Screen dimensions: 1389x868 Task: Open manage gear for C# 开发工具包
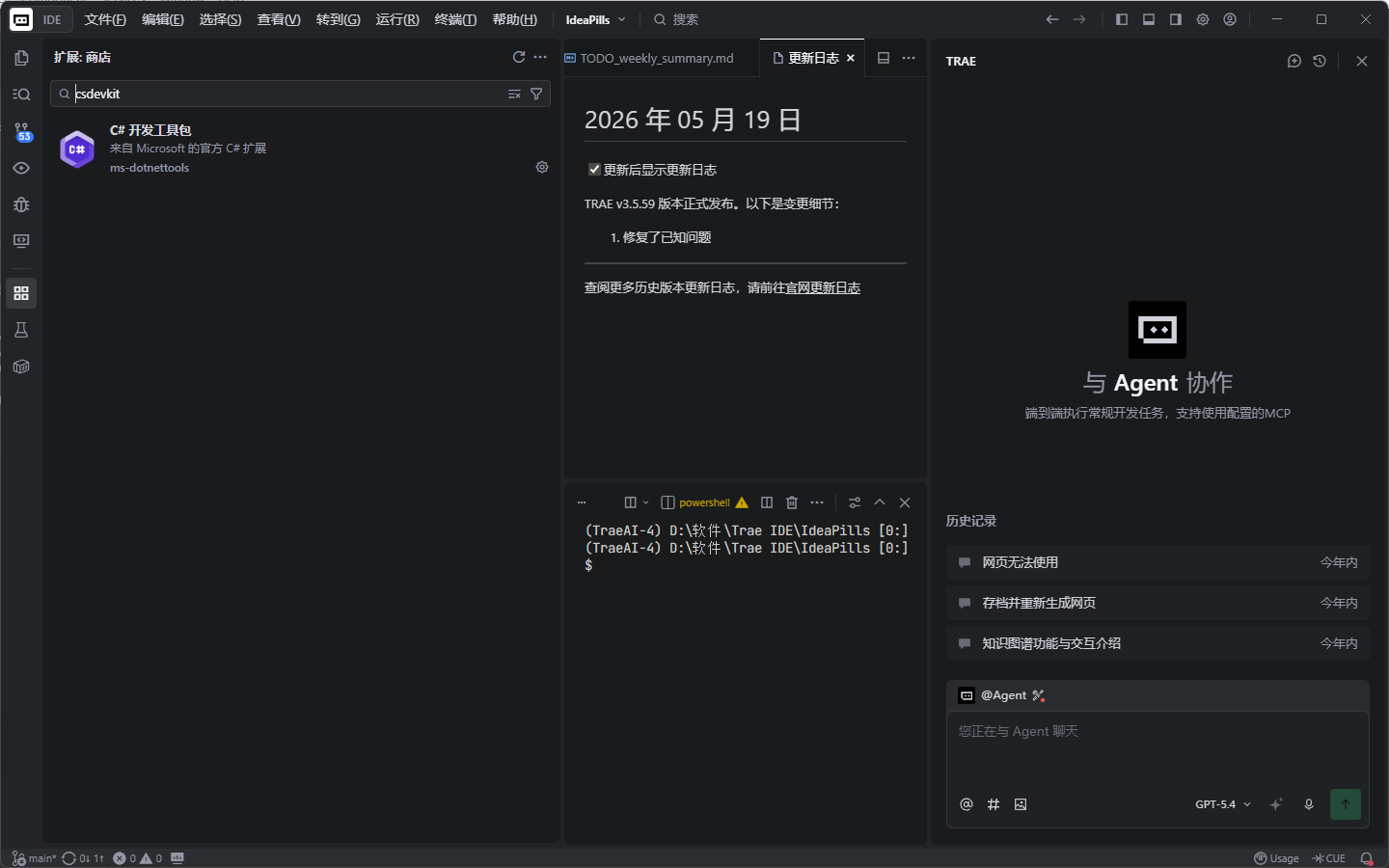(x=542, y=167)
